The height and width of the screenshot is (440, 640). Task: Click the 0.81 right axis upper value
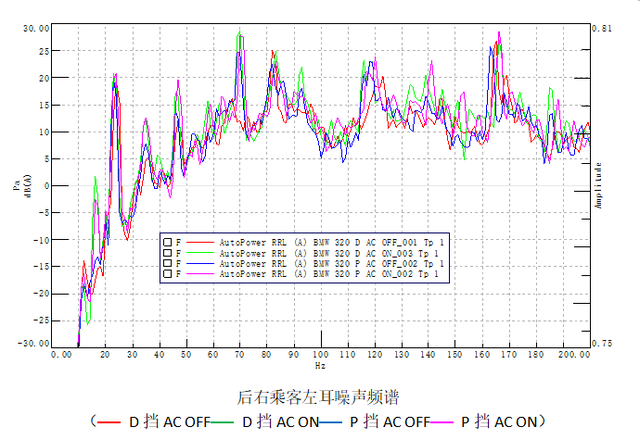pyautogui.click(x=602, y=29)
